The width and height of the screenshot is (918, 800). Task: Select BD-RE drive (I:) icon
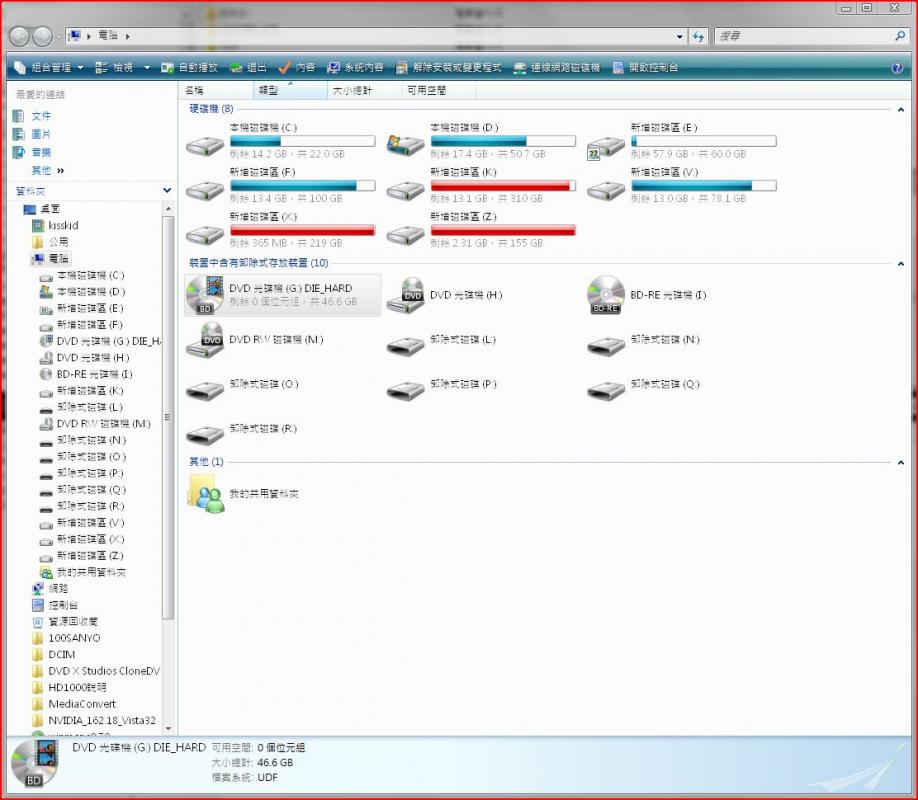tap(606, 295)
